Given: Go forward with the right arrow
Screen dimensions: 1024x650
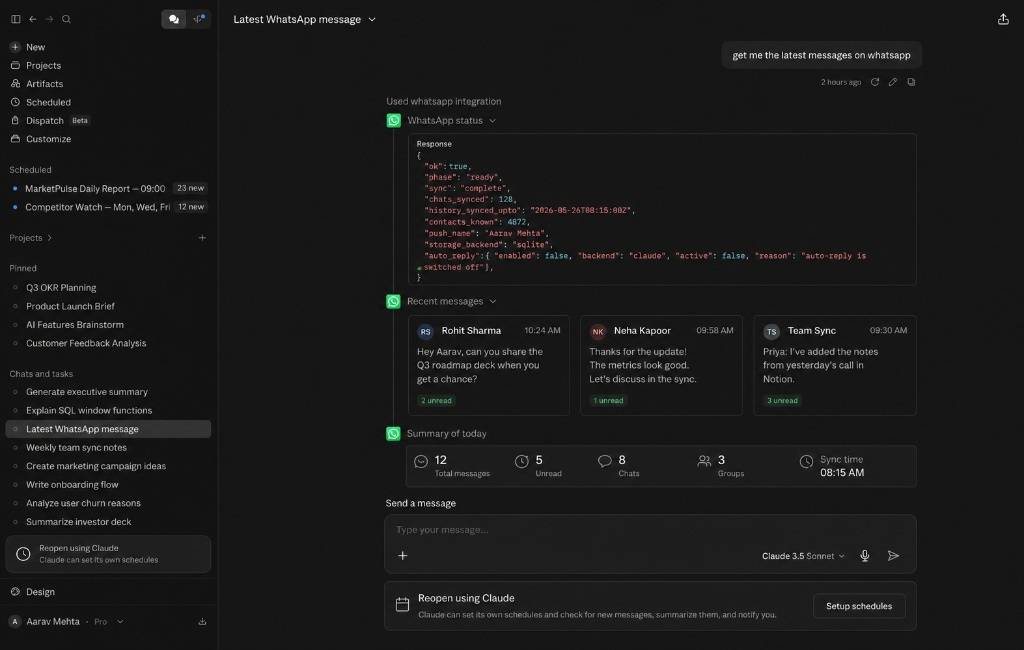Looking at the screenshot, I should pyautogui.click(x=50, y=19).
